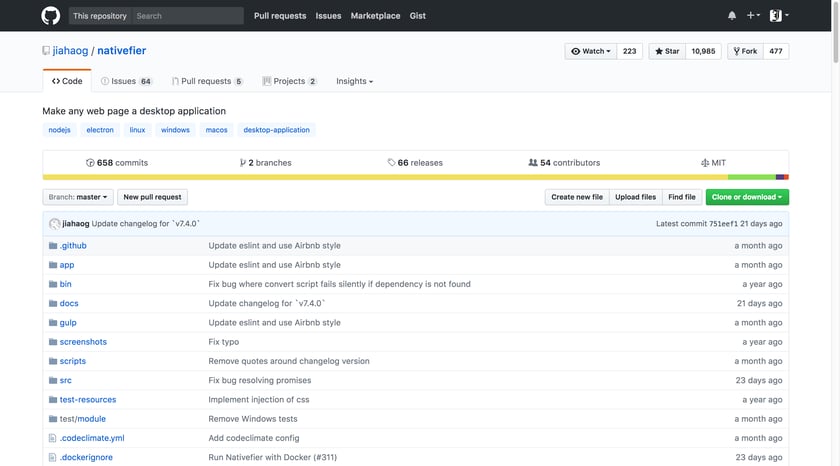Open the 658 commits link
The width and height of the screenshot is (840, 466).
117,163
